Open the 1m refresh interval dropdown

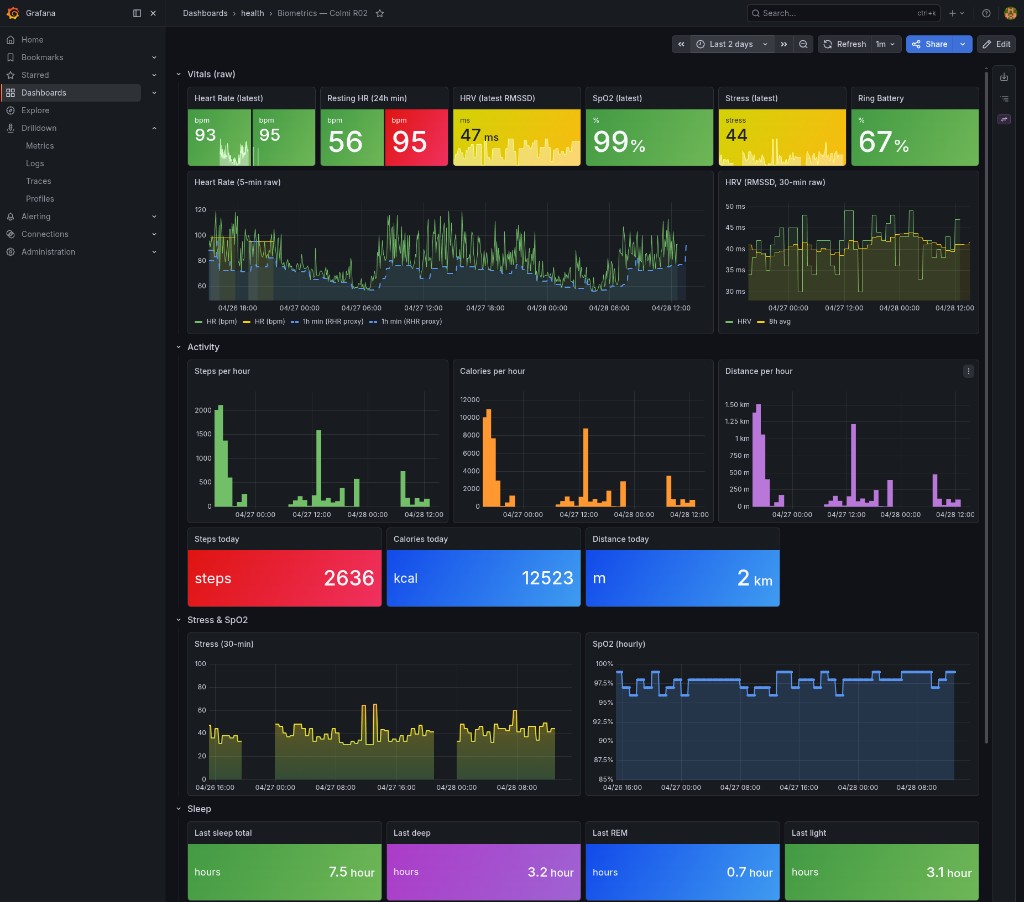(886, 44)
